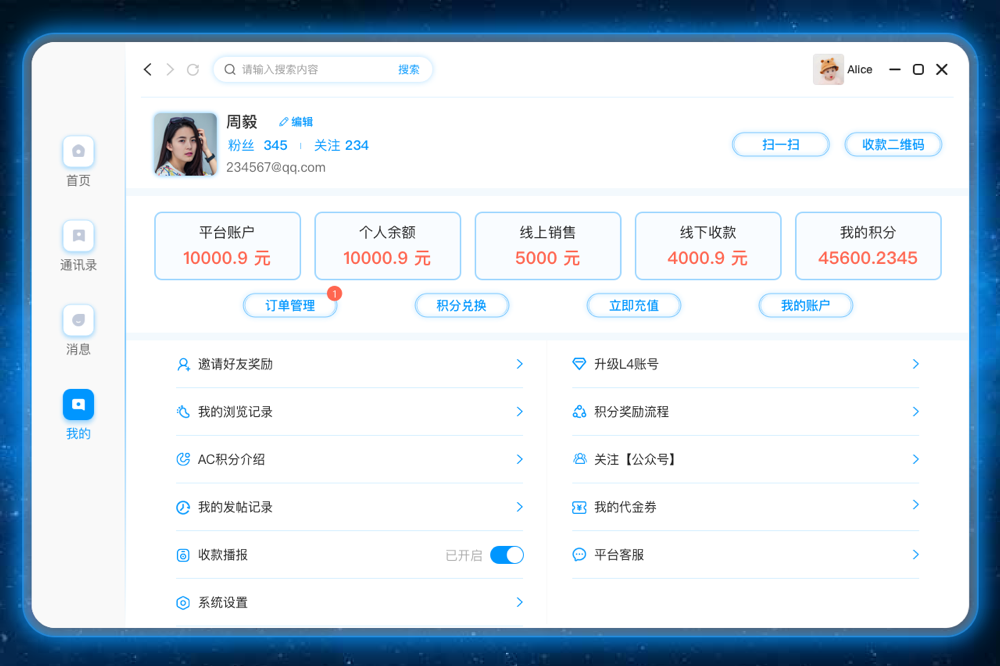Screen dimensions: 1000x666
Task: Open the 系统设置 label
Action: 223,603
